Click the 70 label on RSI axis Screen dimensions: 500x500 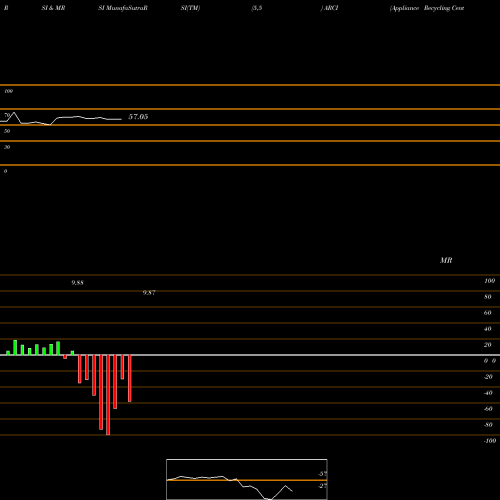[x=7, y=115]
